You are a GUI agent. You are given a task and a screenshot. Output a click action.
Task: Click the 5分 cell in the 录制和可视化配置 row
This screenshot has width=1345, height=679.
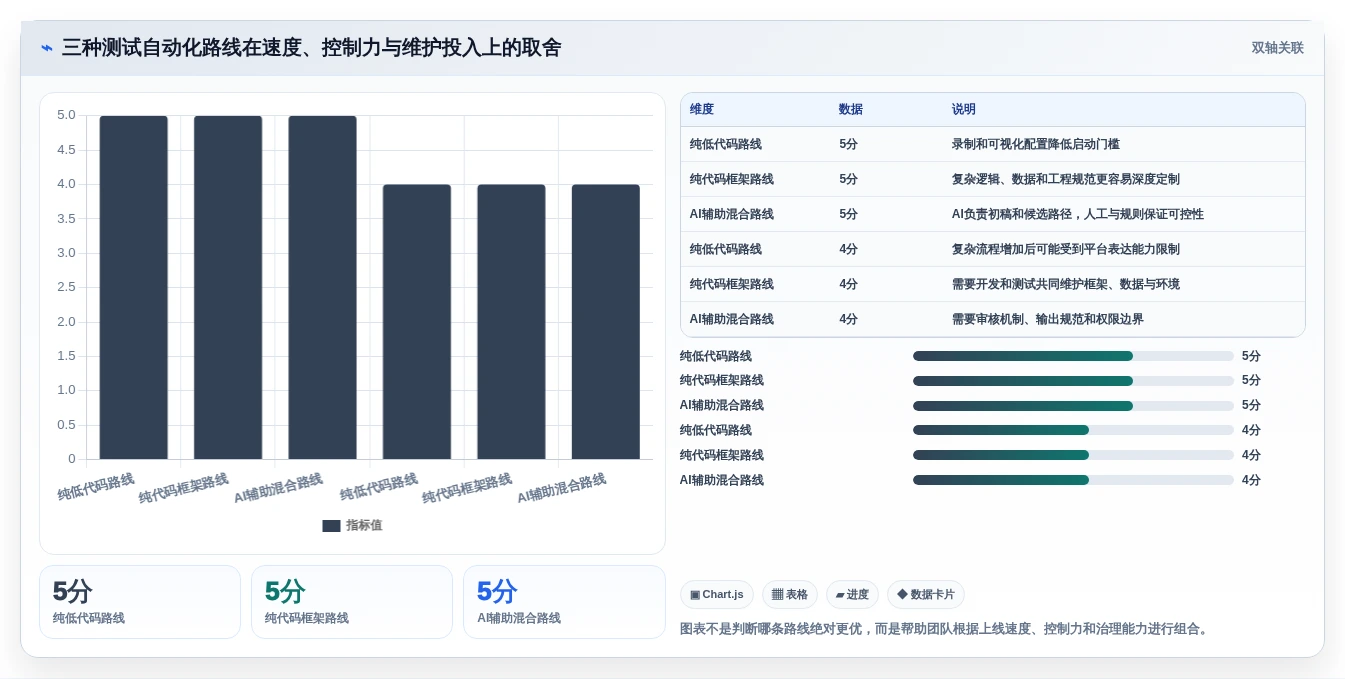(x=849, y=145)
